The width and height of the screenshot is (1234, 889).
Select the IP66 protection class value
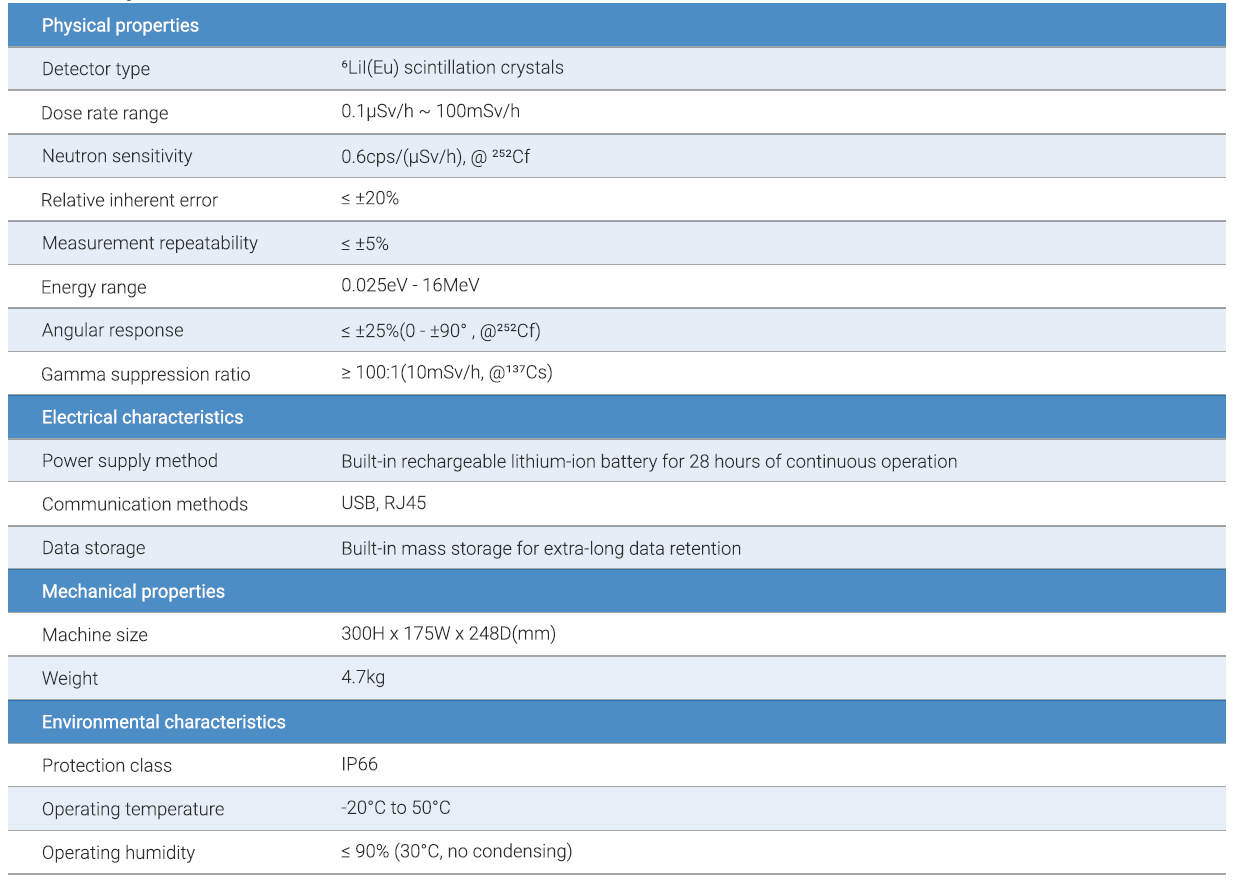[359, 765]
